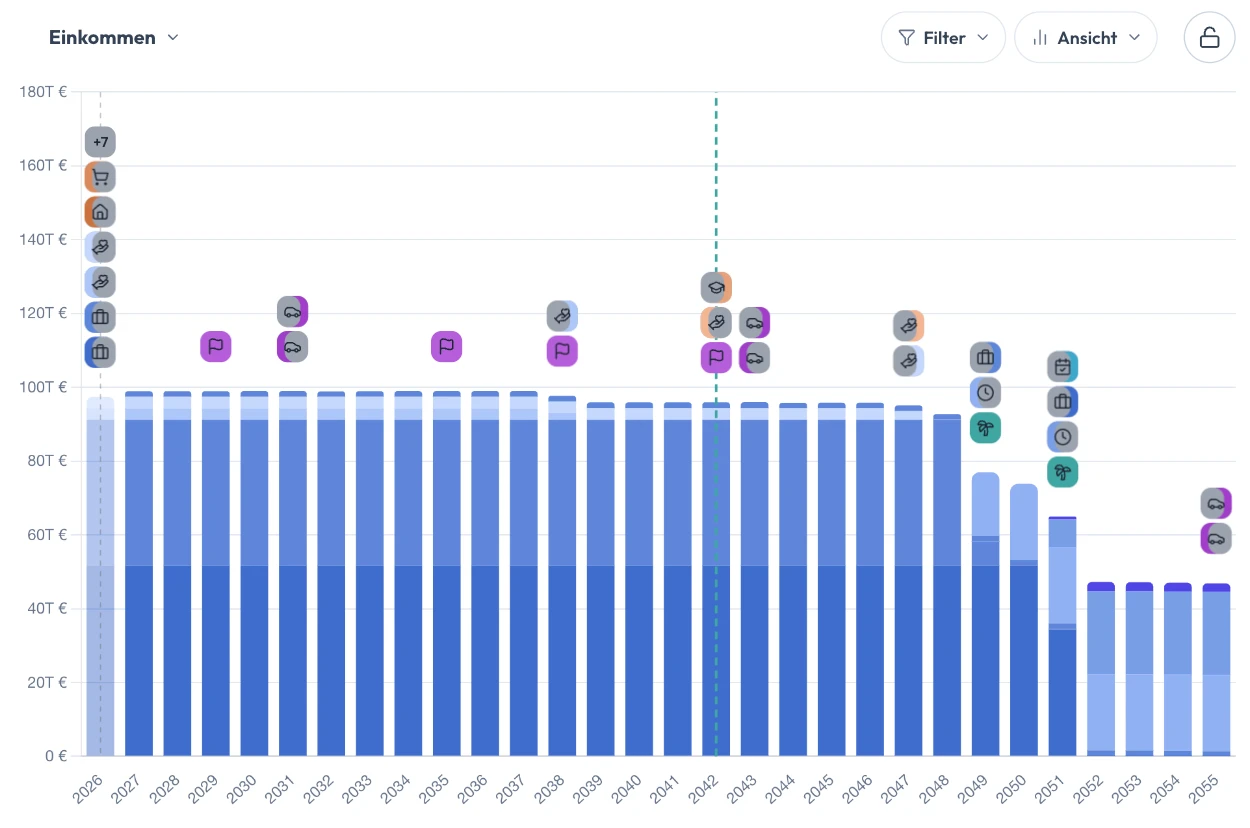Click the briefcase icon at 2051
The image size is (1250, 828).
[x=1063, y=401]
